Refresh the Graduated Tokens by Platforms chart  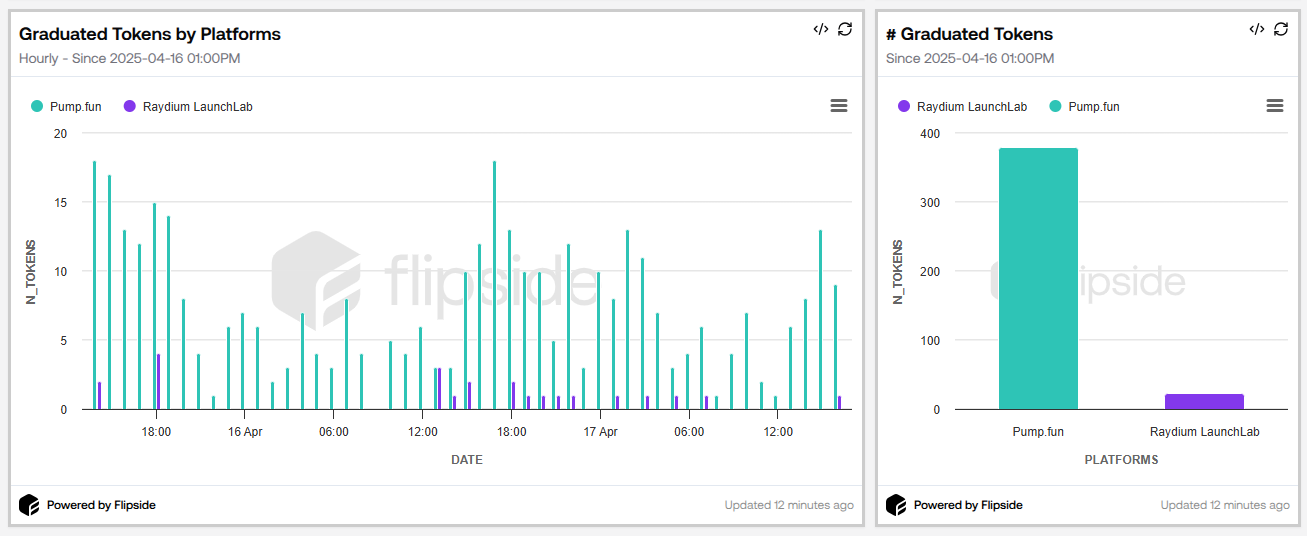click(x=845, y=29)
